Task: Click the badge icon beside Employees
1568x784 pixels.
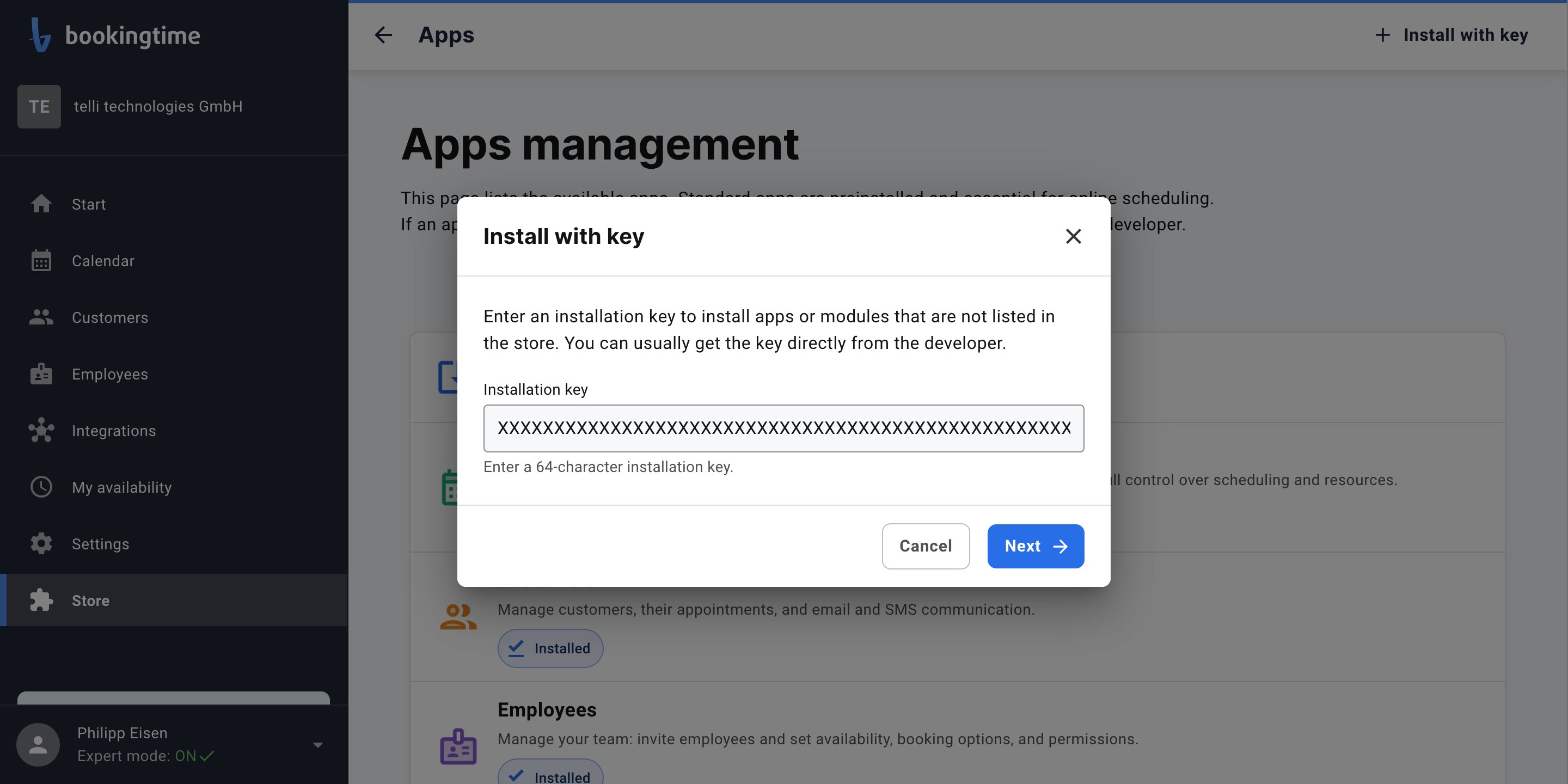Action: coord(41,373)
